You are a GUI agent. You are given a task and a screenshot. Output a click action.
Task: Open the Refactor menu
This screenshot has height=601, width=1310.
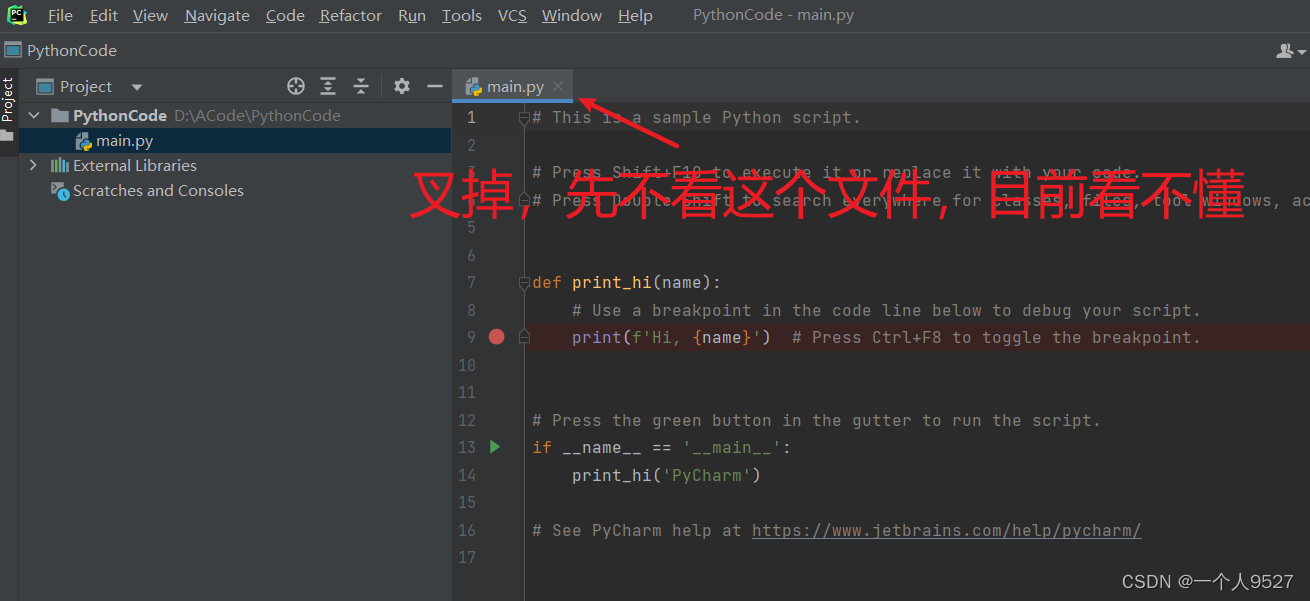(x=351, y=16)
